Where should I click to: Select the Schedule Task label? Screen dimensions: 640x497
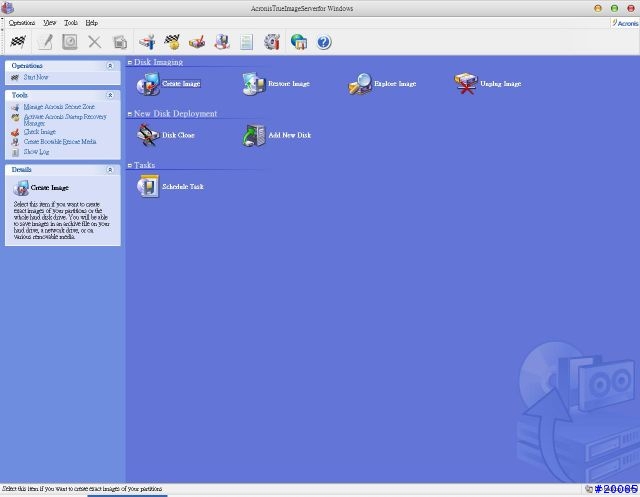pyautogui.click(x=183, y=186)
